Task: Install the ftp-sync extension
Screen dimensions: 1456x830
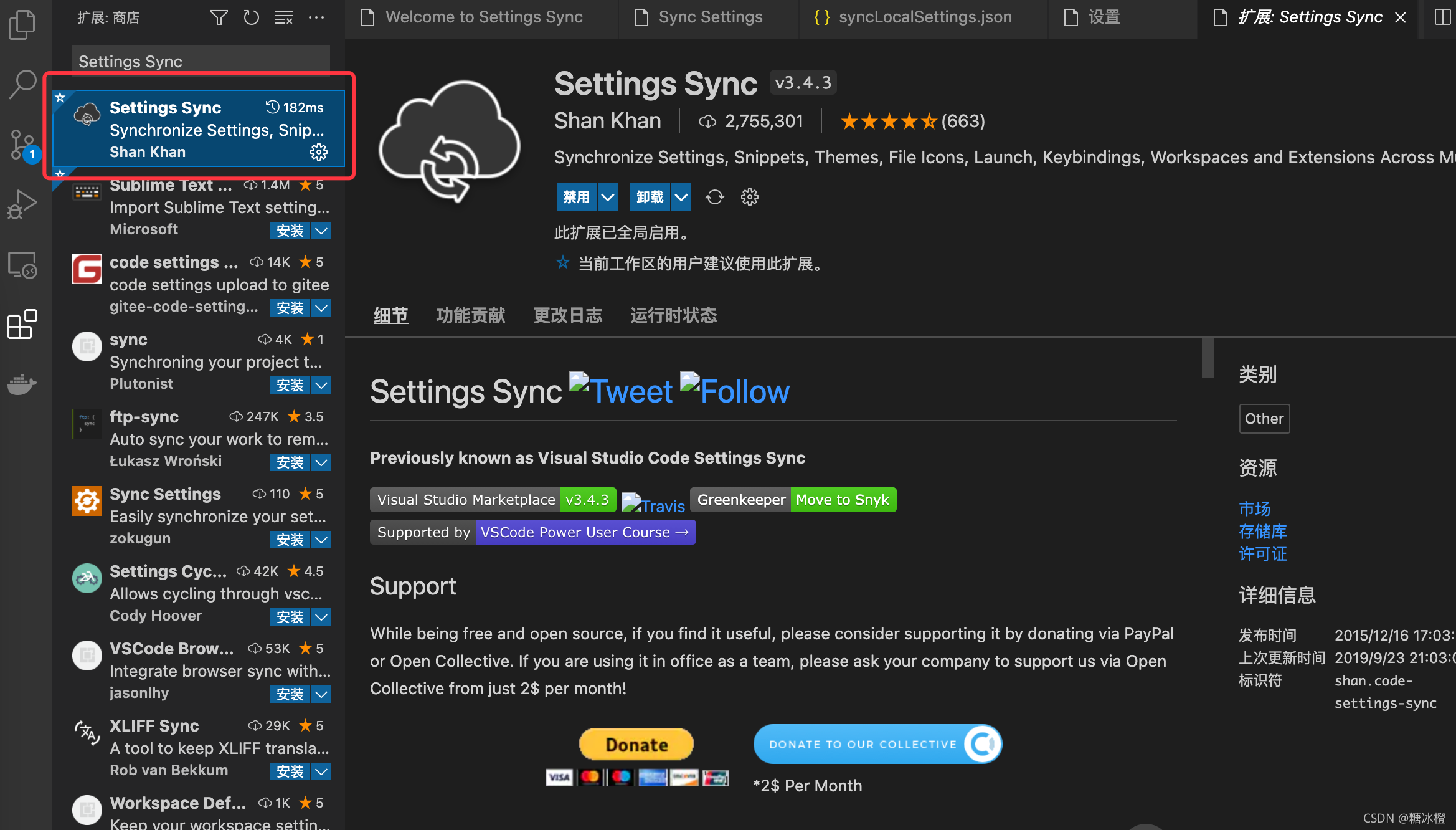Action: [x=290, y=462]
